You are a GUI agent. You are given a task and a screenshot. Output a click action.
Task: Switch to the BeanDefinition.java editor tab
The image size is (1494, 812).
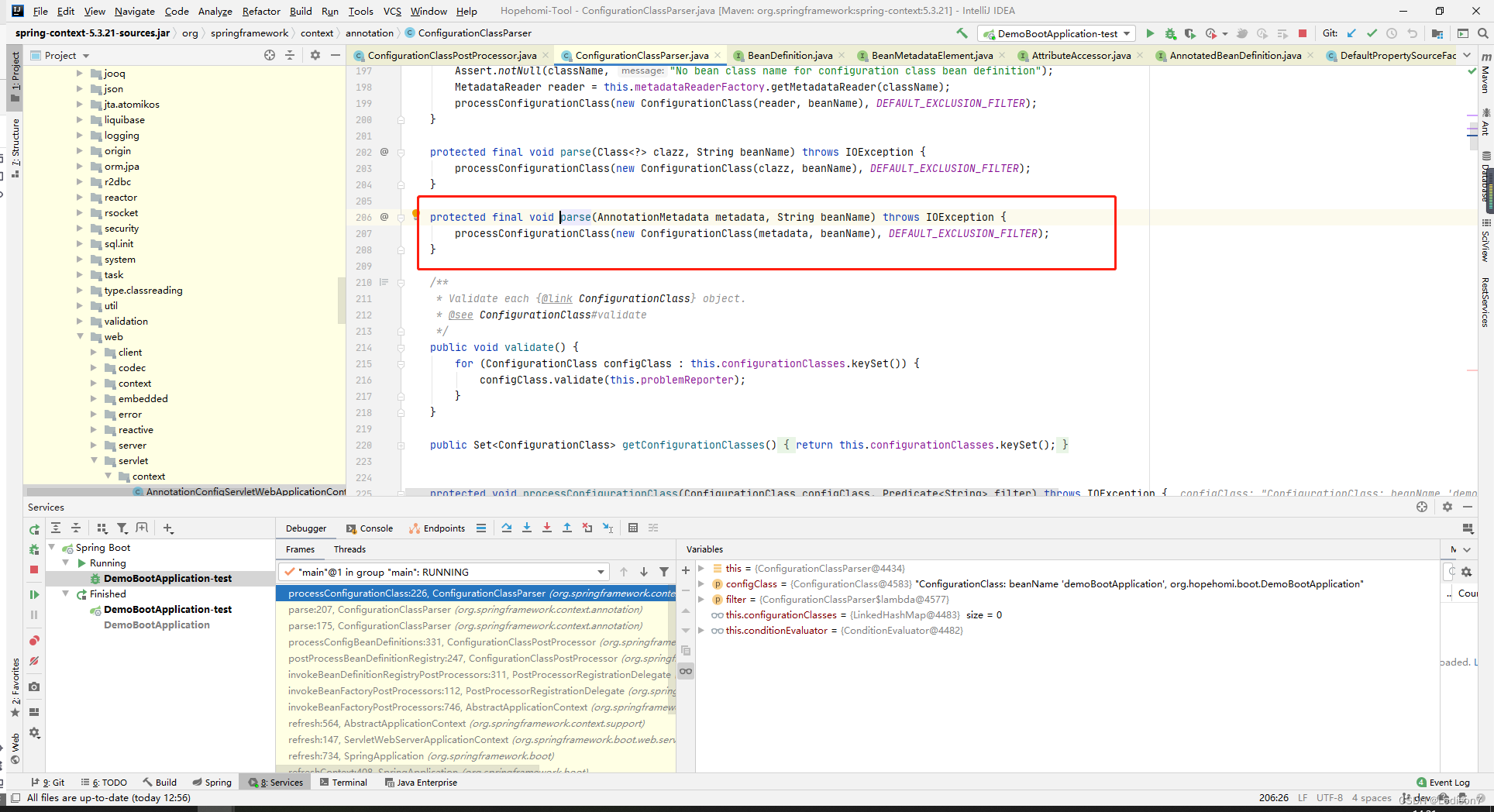(790, 55)
